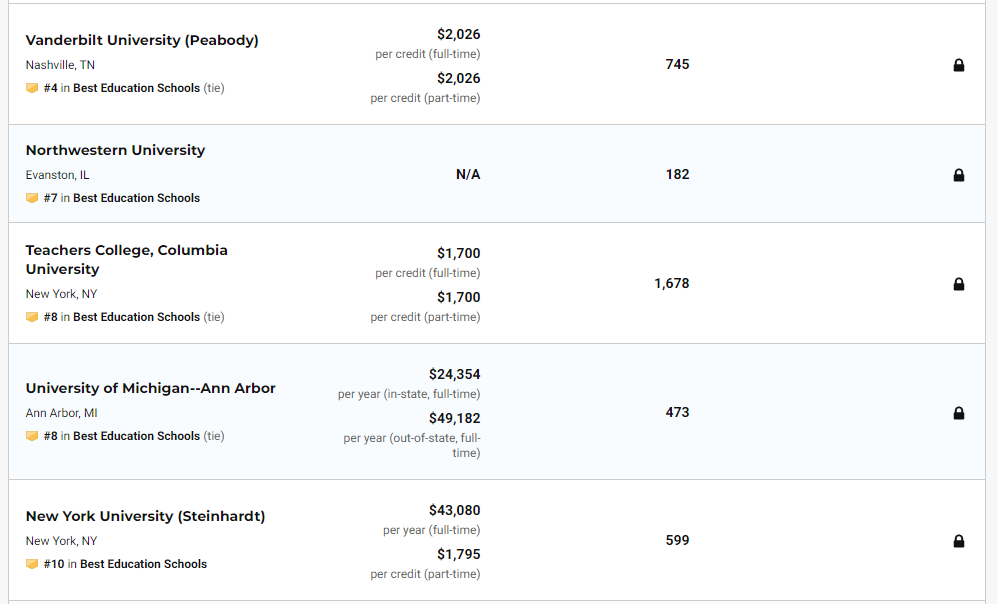Click the 1,678 enrollment figure for Teachers College
The image size is (997, 604).
coord(672,284)
